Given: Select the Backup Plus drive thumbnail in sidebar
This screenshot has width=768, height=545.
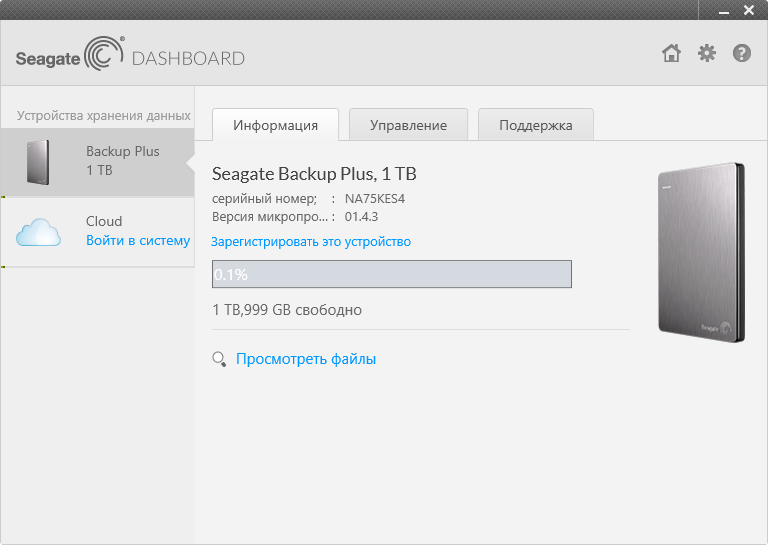Looking at the screenshot, I should 38,162.
